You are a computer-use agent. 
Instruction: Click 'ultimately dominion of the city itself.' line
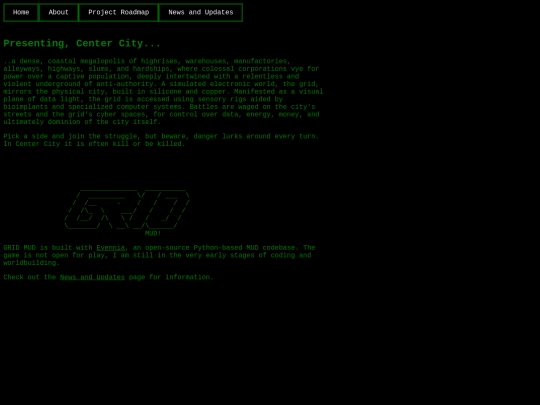(x=82, y=122)
